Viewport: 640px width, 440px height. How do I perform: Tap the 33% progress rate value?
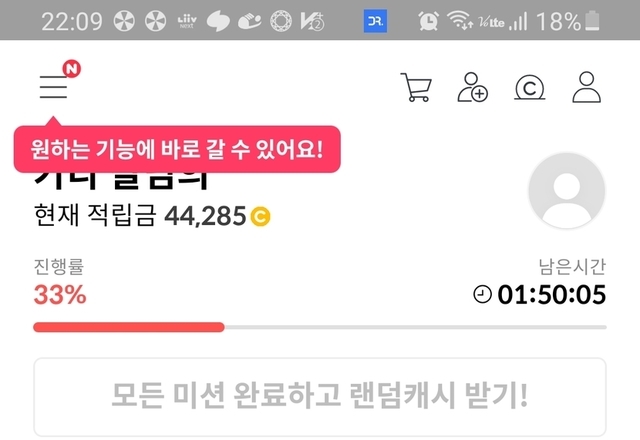60,295
